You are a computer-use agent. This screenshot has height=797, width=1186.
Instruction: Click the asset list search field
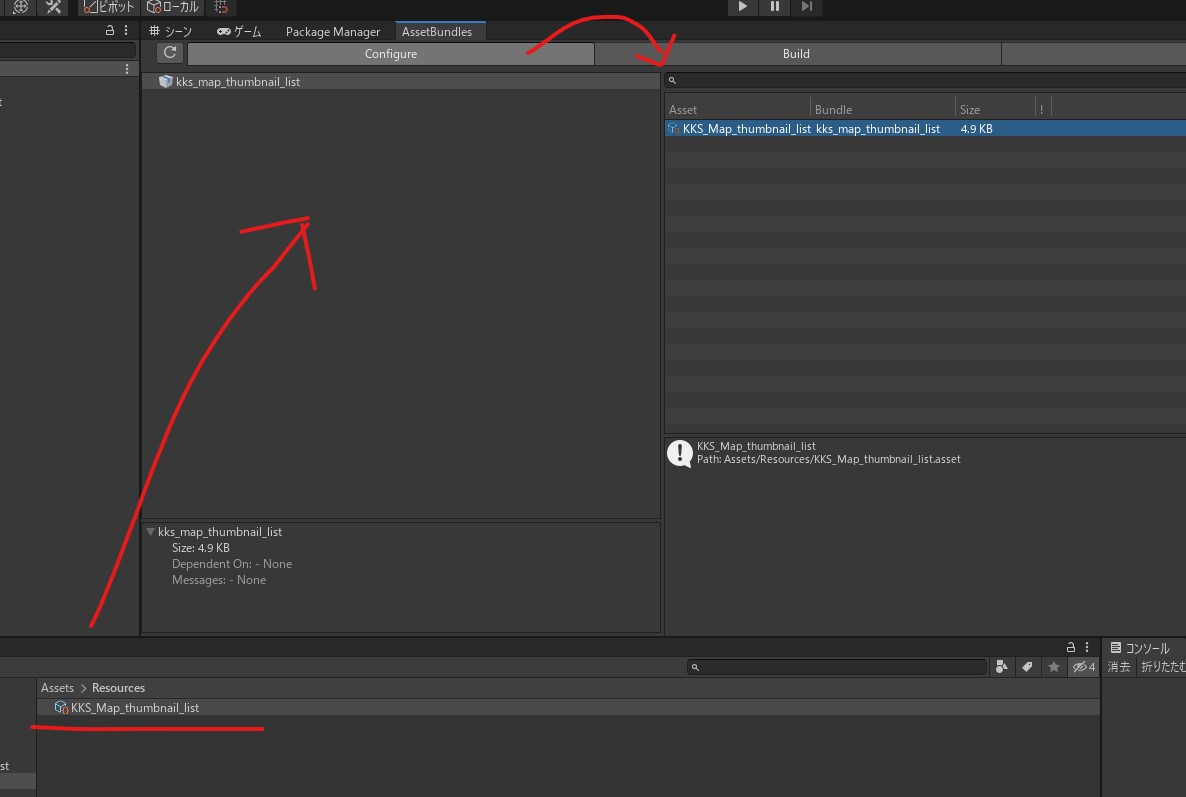(925, 80)
